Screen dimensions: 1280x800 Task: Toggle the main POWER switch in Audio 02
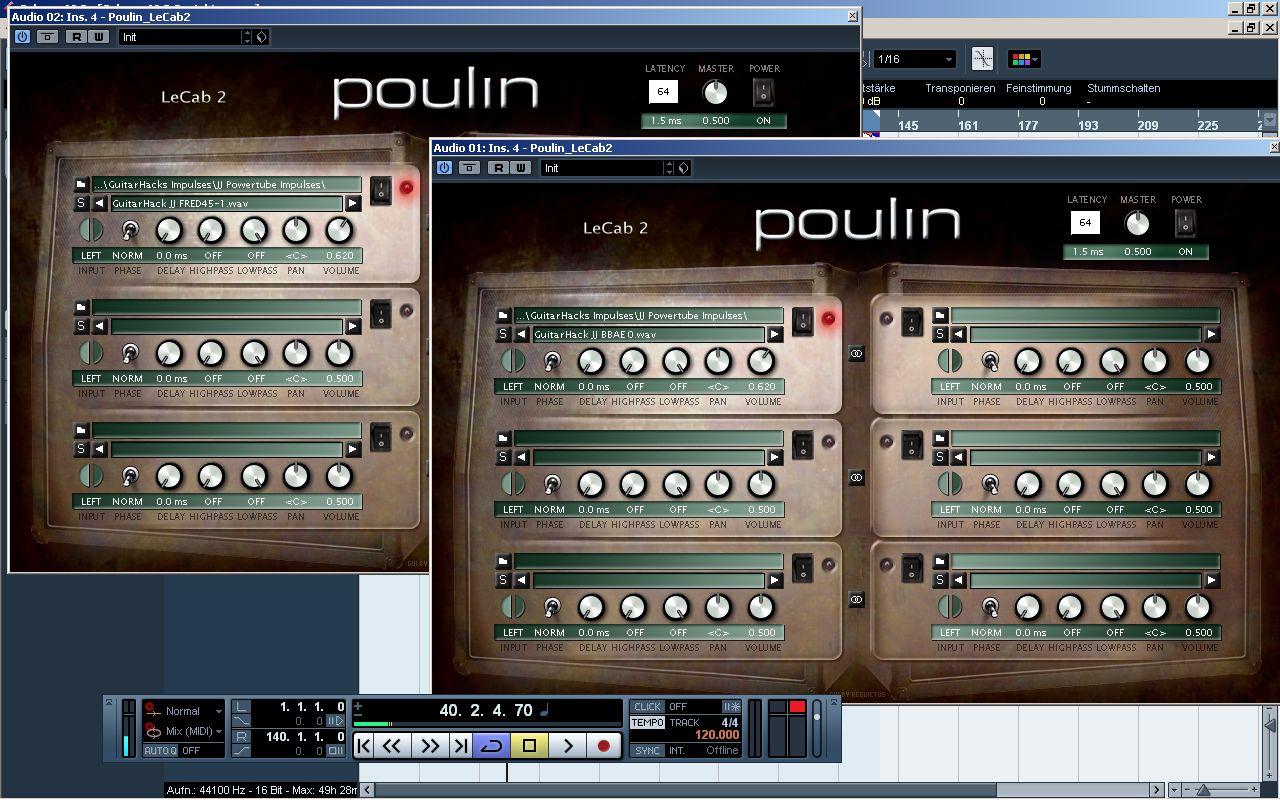764,92
